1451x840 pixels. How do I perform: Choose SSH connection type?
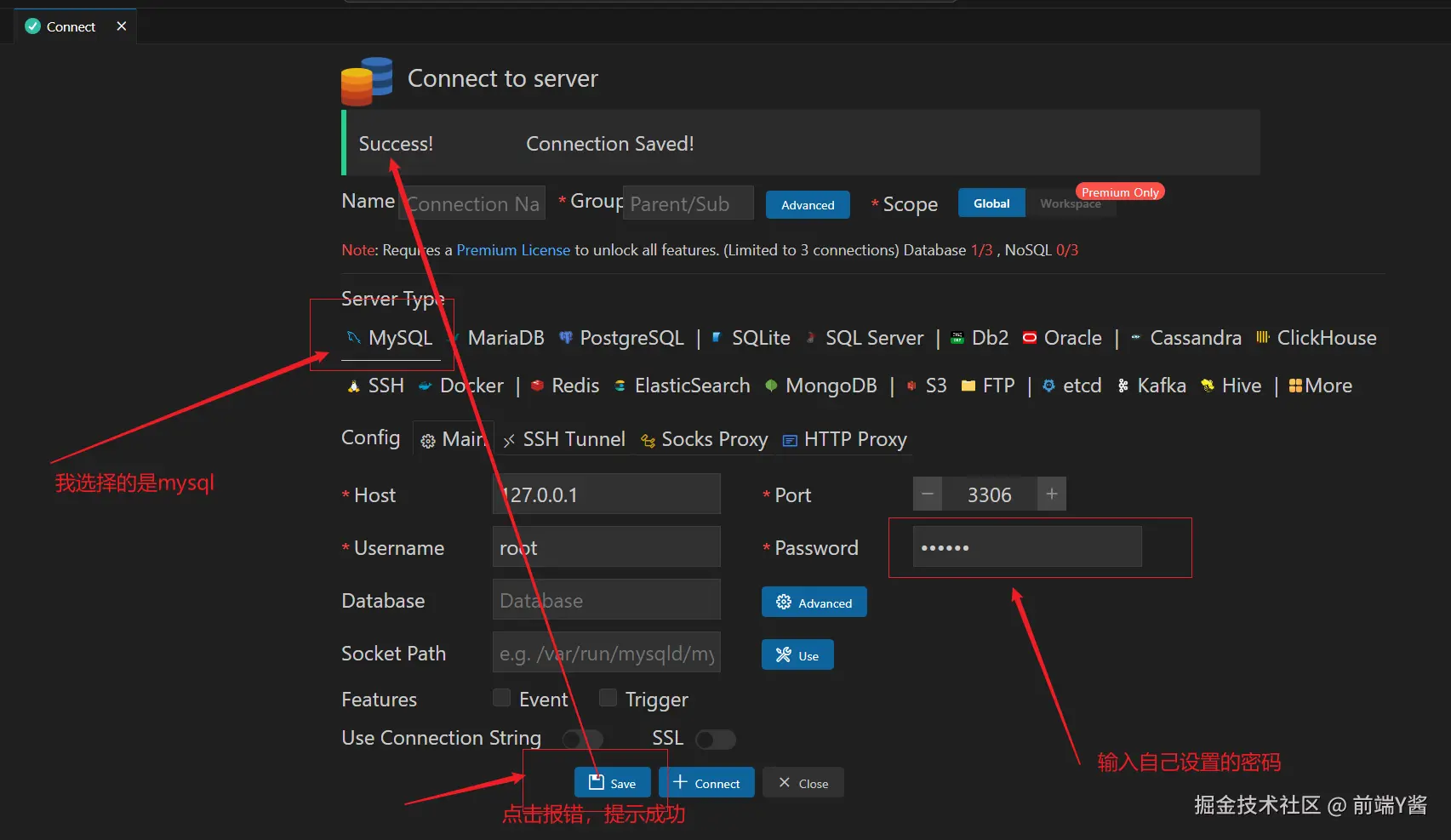[376, 386]
